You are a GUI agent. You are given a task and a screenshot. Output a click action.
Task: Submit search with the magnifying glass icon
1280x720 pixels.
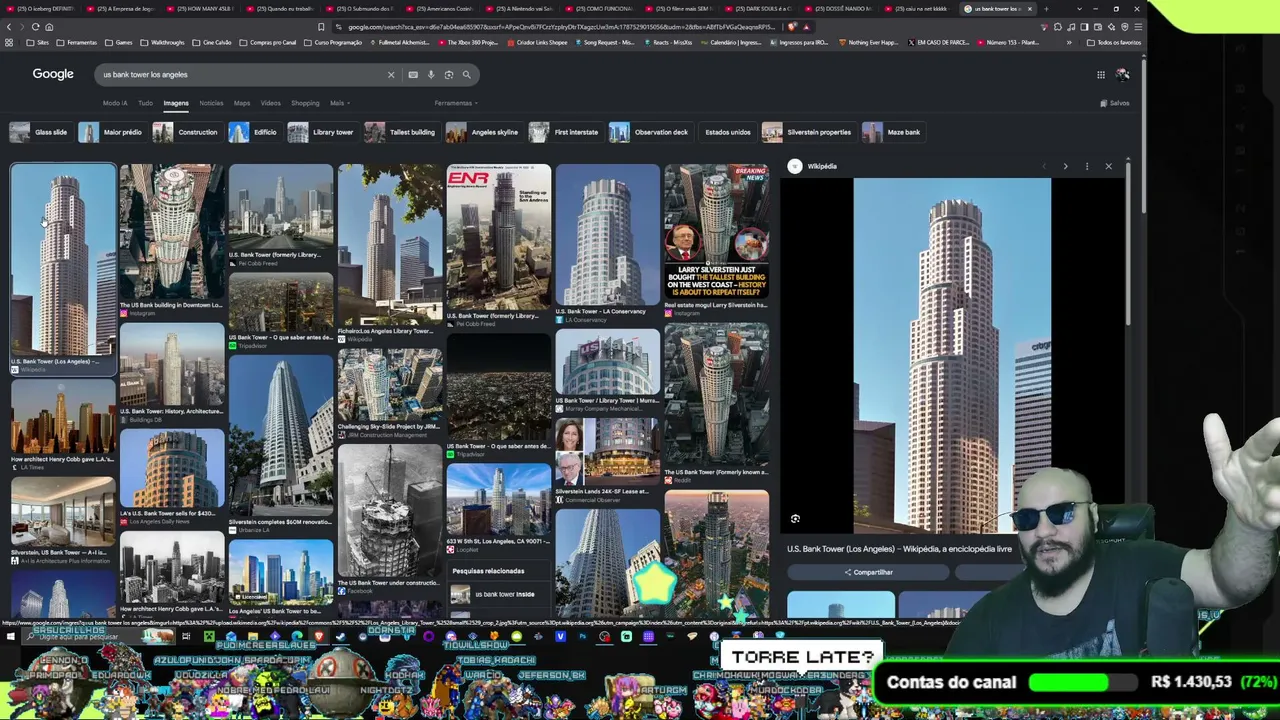(466, 75)
